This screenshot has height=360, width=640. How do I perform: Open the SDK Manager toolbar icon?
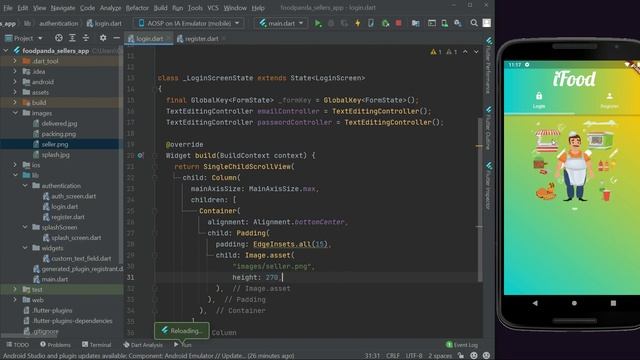point(458,23)
